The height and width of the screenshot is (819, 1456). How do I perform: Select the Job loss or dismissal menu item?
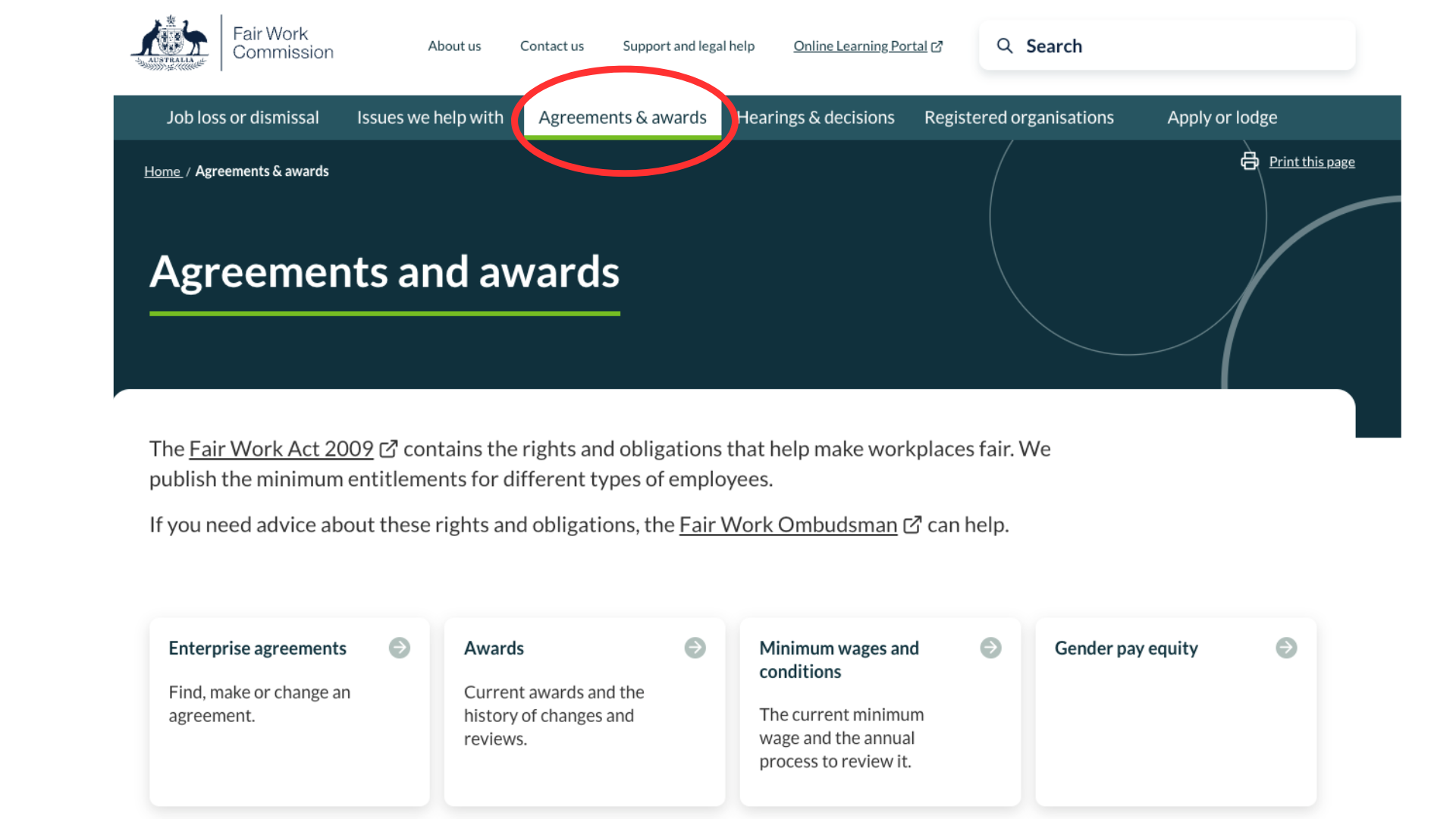[242, 117]
